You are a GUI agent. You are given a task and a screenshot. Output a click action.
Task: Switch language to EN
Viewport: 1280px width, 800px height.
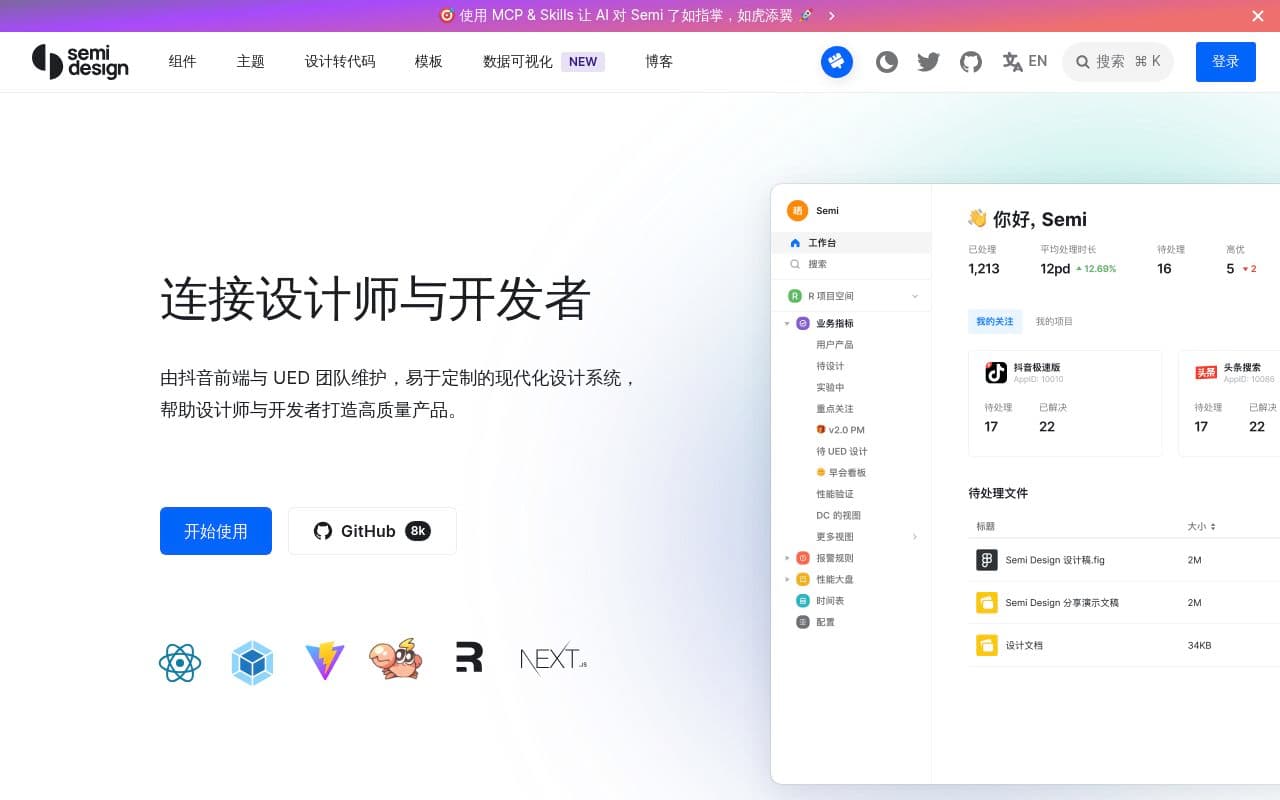(x=1025, y=62)
